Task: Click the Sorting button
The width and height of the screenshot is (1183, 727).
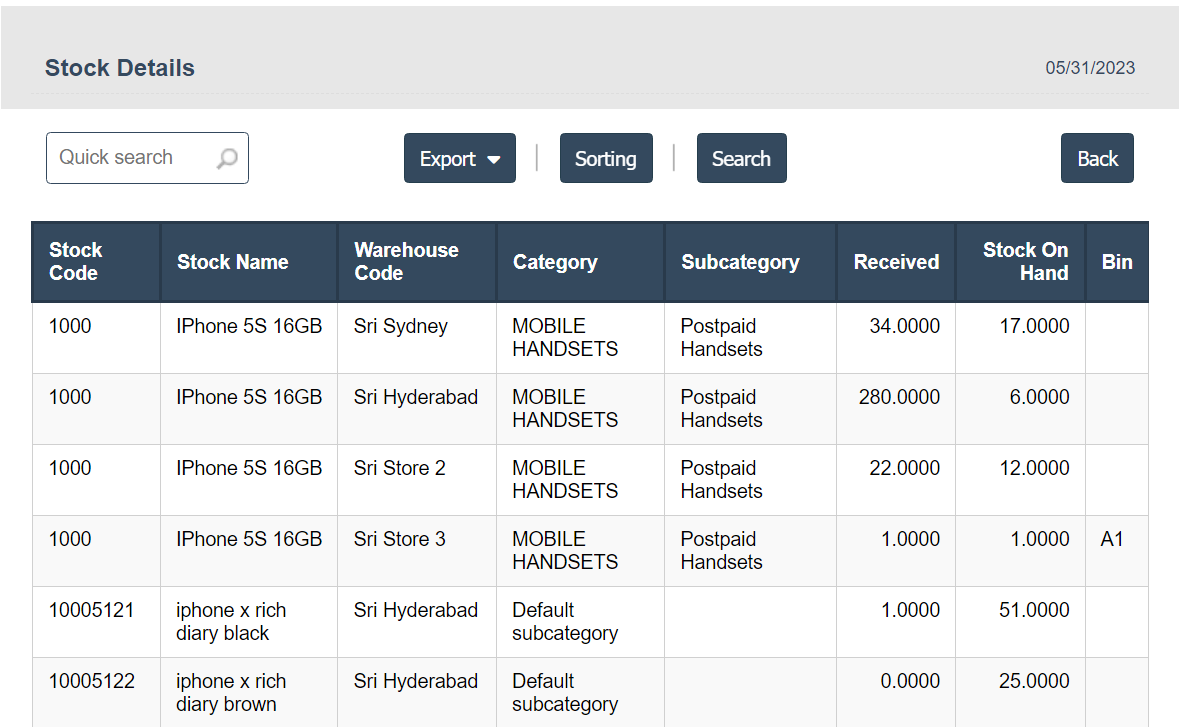Action: [605, 159]
